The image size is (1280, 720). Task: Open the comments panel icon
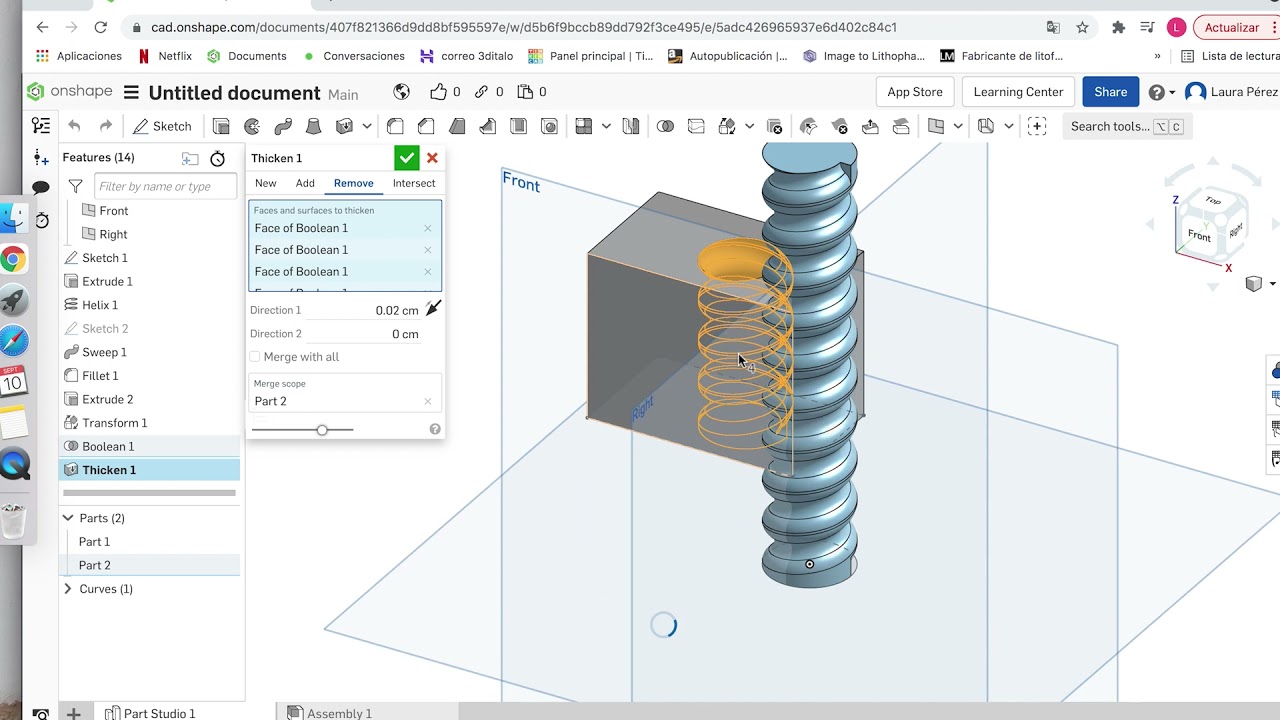(41, 188)
